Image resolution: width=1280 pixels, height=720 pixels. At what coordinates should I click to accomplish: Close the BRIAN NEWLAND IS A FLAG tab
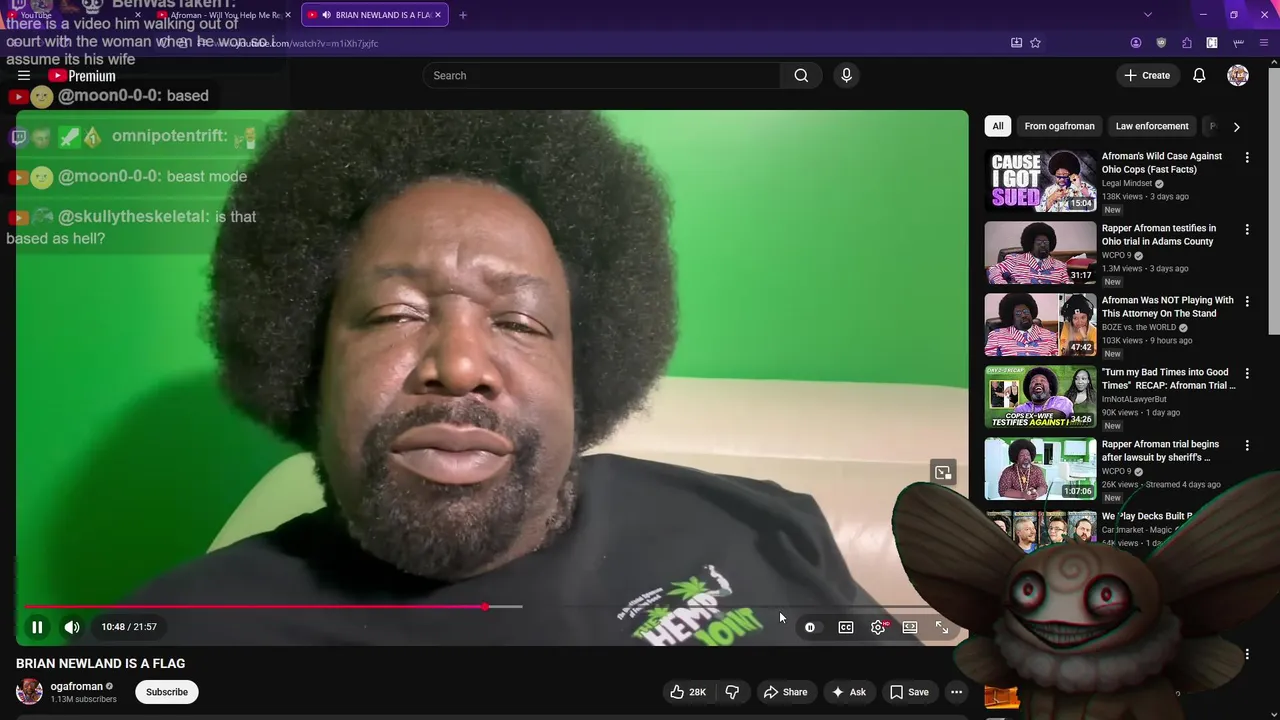click(438, 15)
